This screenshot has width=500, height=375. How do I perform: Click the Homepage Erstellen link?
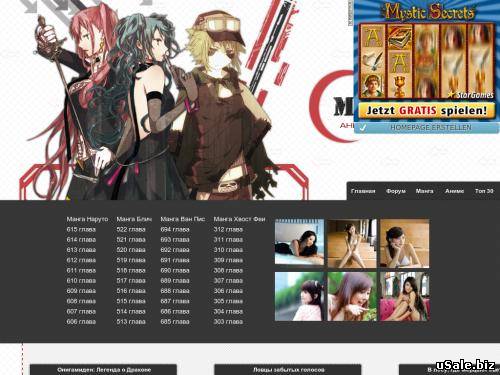tap(431, 128)
